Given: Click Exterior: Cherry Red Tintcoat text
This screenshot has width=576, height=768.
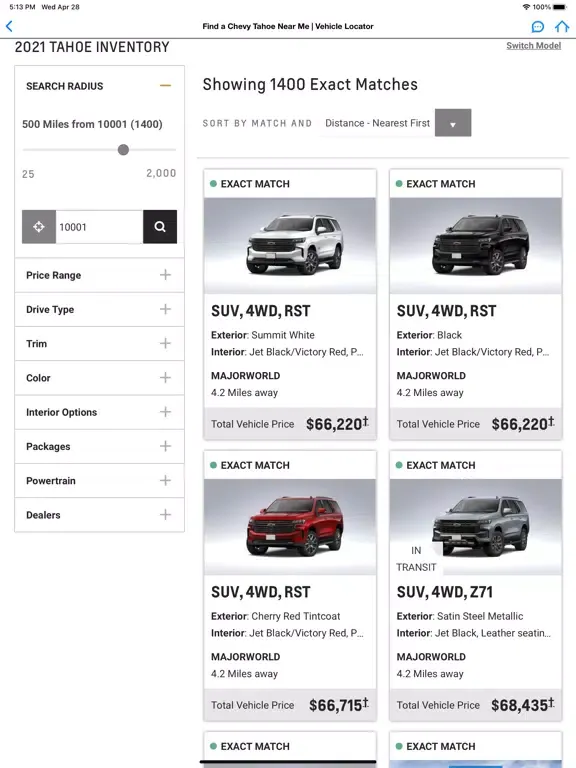Looking at the screenshot, I should click(x=276, y=617).
